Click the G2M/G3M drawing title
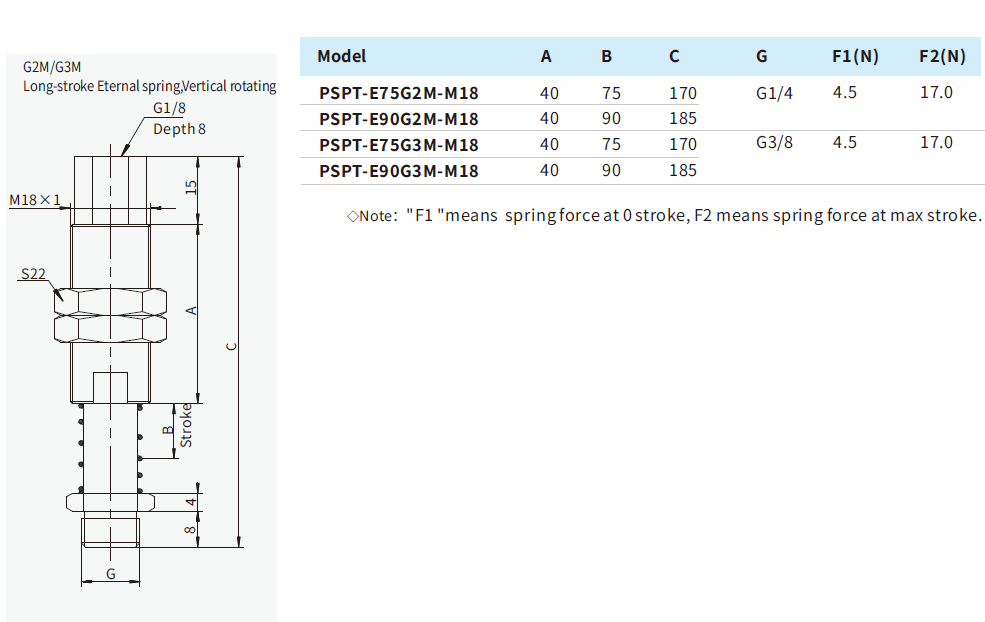Viewport: 985px width, 622px height. [x=53, y=68]
